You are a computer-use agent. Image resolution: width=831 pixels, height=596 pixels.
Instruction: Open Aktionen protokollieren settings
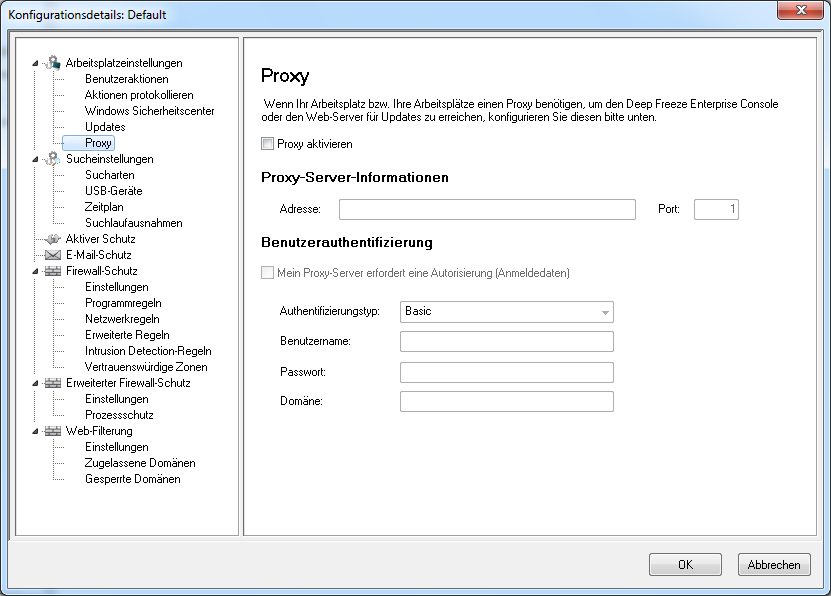[139, 95]
